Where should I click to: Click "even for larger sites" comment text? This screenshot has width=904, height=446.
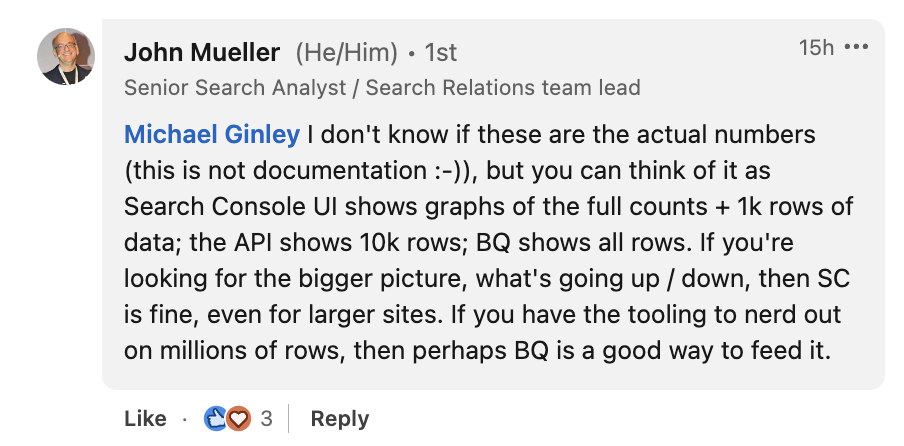click(x=279, y=314)
